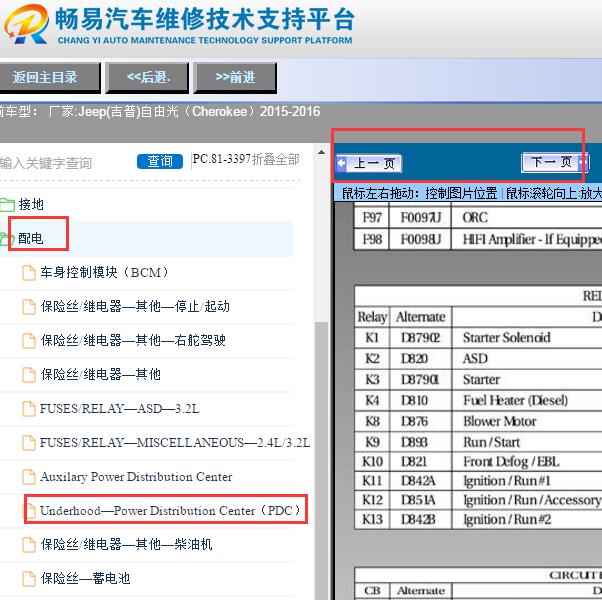The height and width of the screenshot is (600, 602).
Task: Open 保险丝/继电器—其他—柴油机 entry
Action: 126,544
